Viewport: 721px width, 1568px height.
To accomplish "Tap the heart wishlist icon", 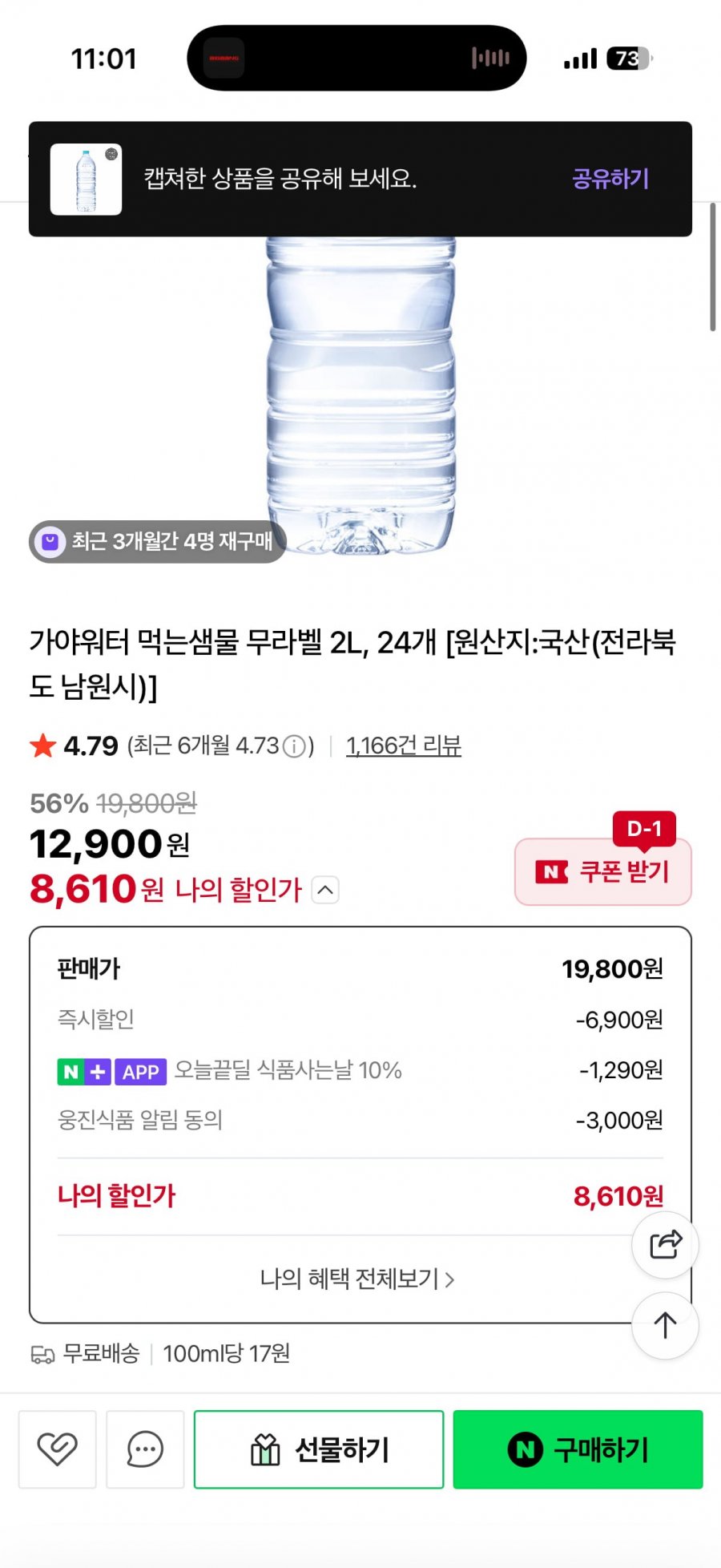I will 57,1449.
